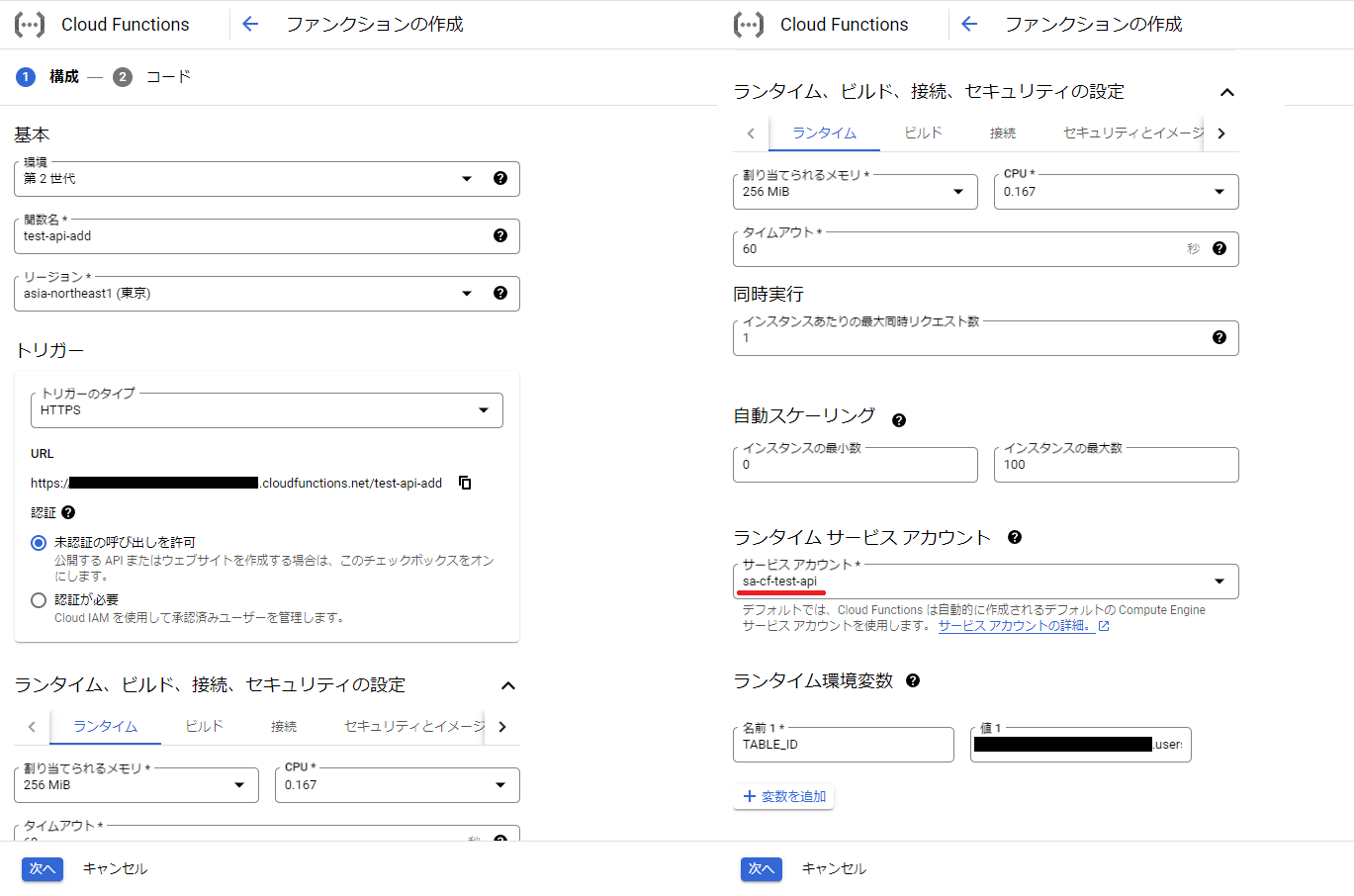Select ビルド tab in left panel
The height and width of the screenshot is (896, 1354).
tap(205, 726)
